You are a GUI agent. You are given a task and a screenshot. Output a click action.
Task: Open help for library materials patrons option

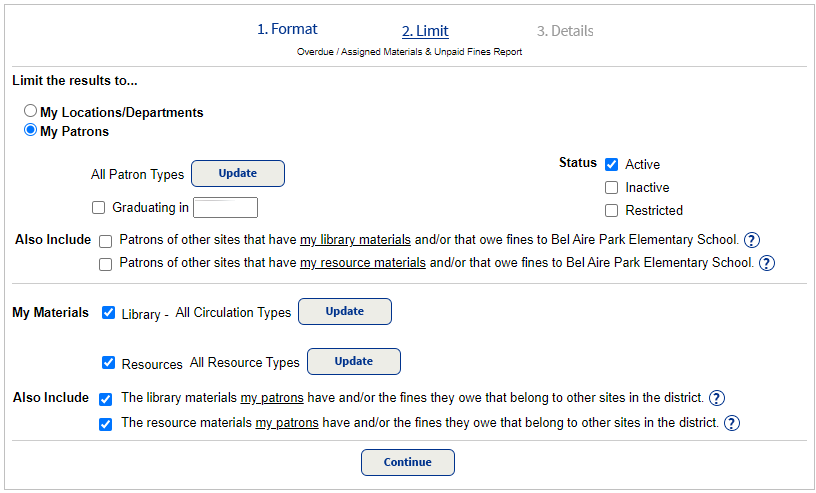752,240
